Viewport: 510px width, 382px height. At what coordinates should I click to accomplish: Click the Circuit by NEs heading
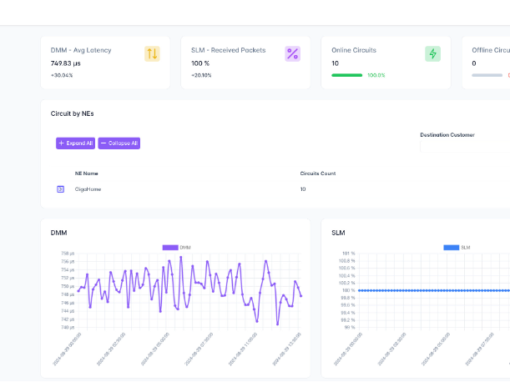(72, 114)
